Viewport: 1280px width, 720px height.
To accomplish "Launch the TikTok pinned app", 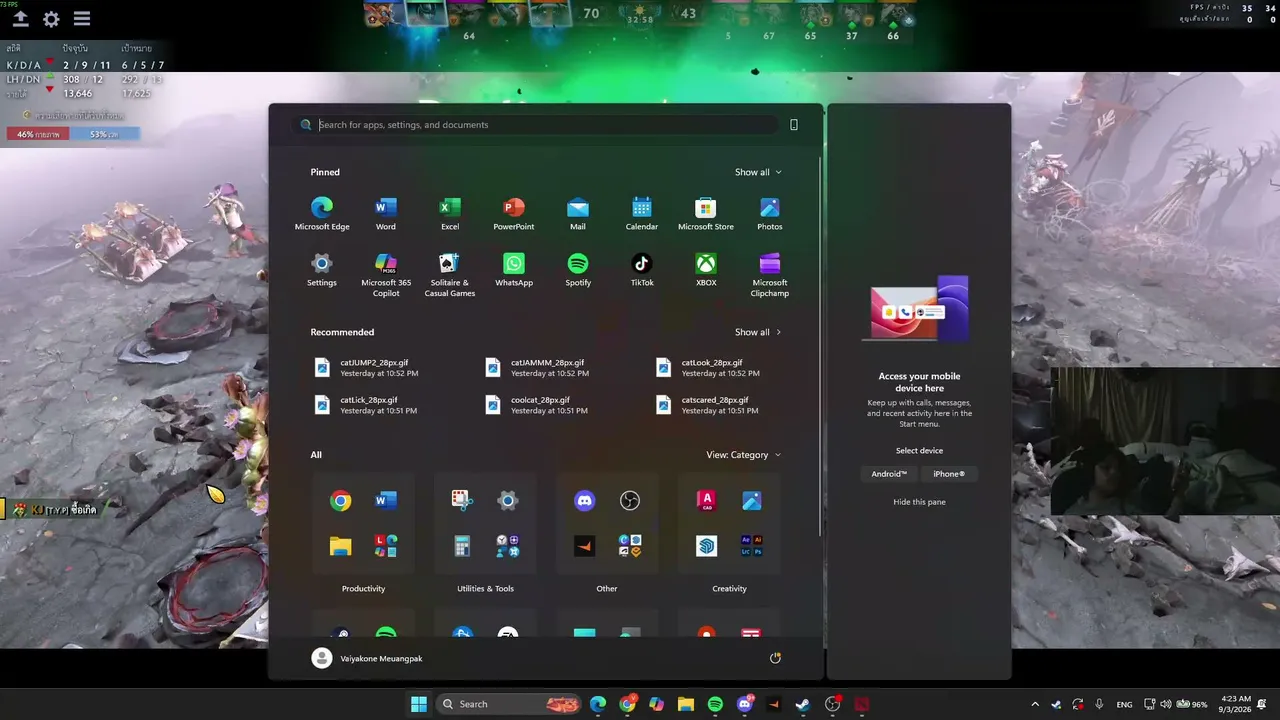I will (642, 270).
